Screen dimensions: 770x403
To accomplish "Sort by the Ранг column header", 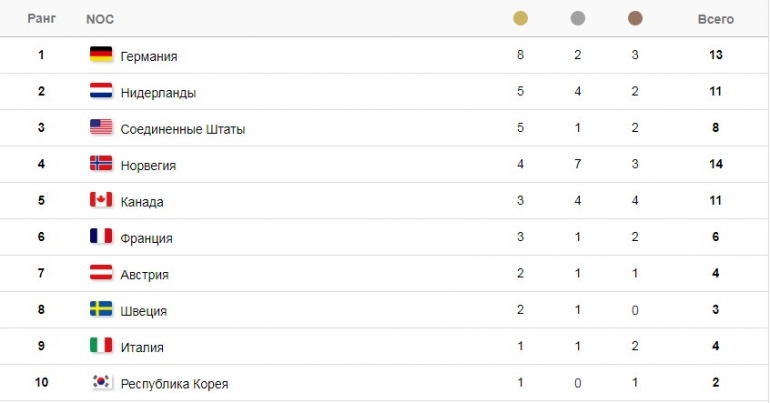I will coord(42,19).
